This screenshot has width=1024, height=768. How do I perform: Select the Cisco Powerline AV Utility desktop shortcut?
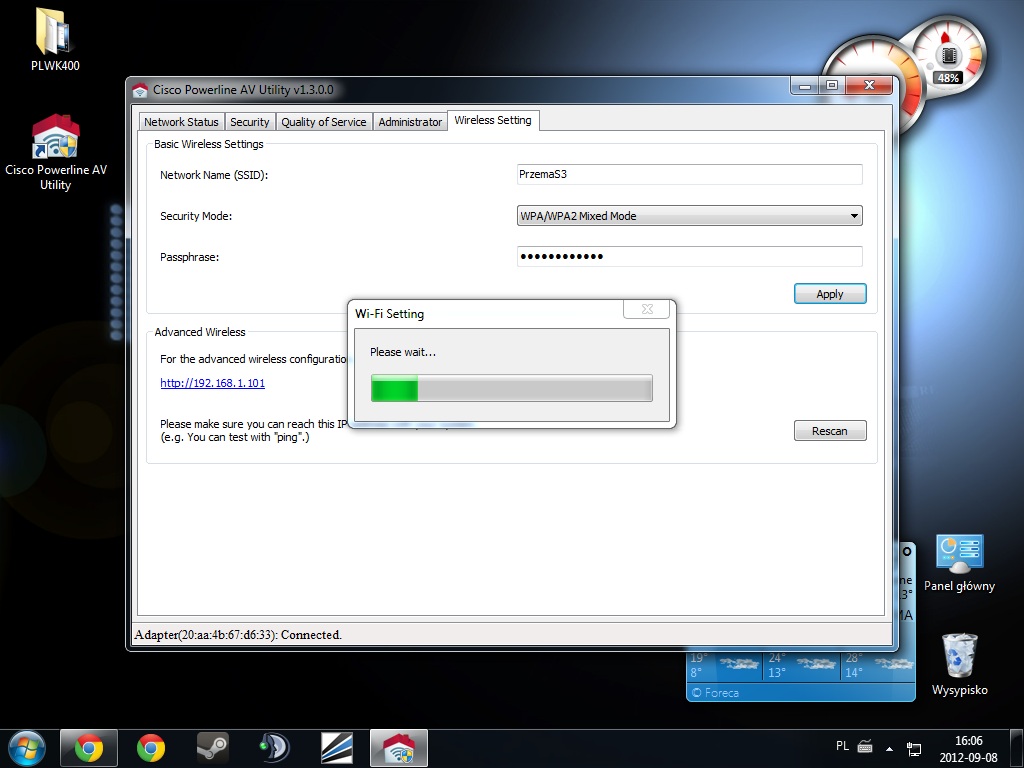pyautogui.click(x=56, y=152)
